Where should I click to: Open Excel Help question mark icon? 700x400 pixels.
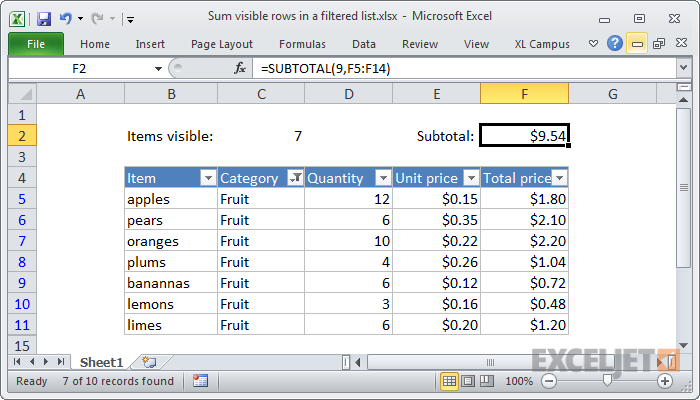click(615, 43)
